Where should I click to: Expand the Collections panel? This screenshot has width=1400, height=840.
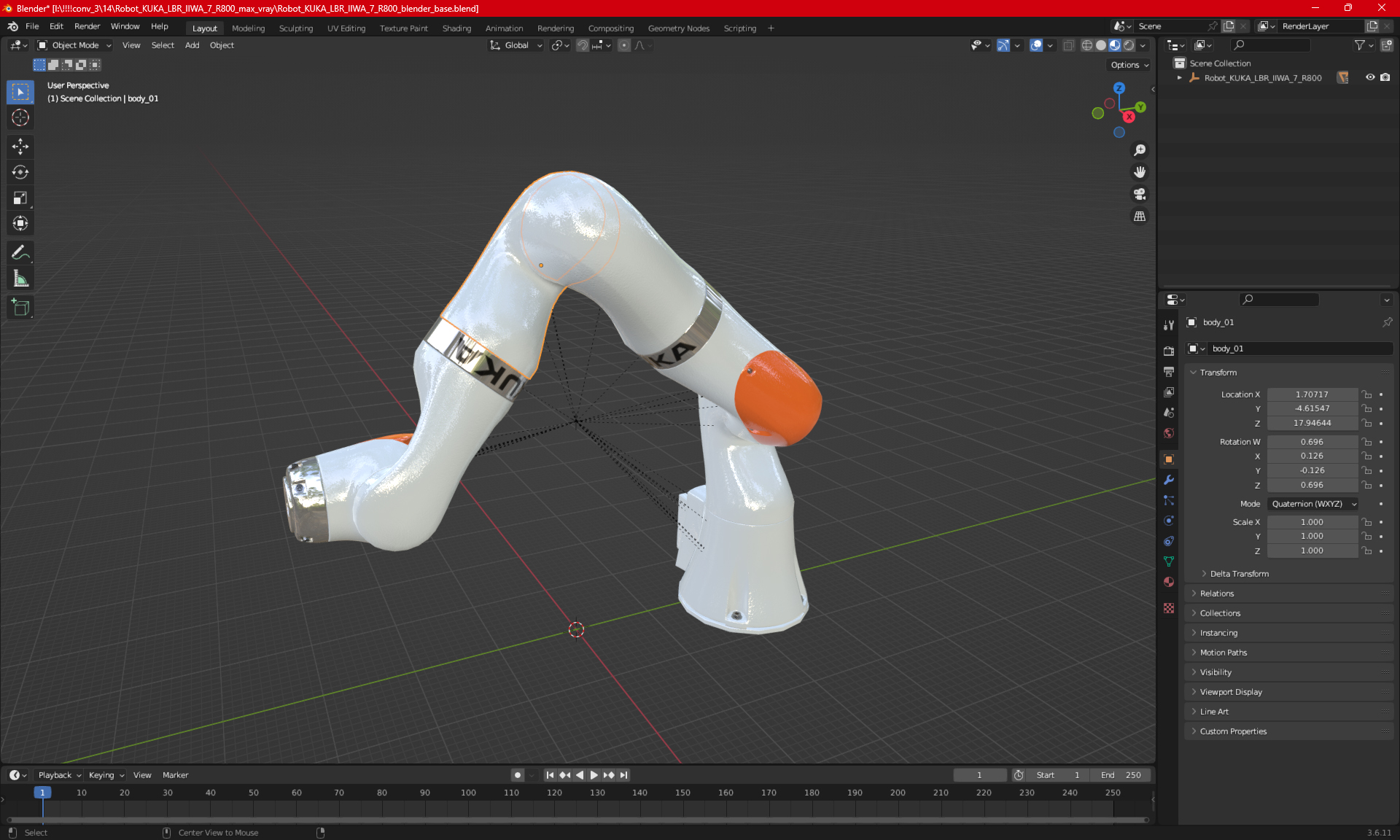1288,613
